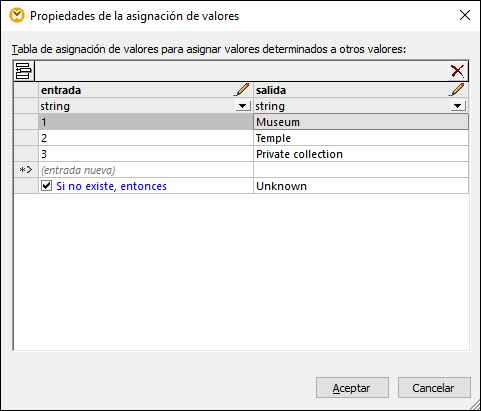The height and width of the screenshot is (411, 481).
Task: Select the Museum output cell
Action: [x=361, y=122]
